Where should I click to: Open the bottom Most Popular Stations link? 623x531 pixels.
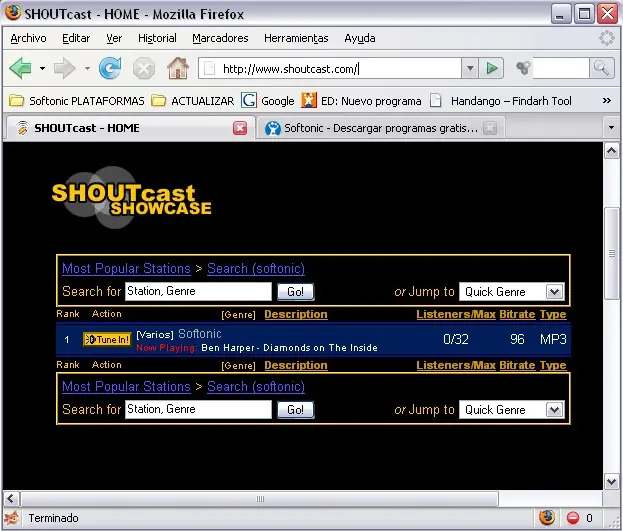(x=126, y=387)
